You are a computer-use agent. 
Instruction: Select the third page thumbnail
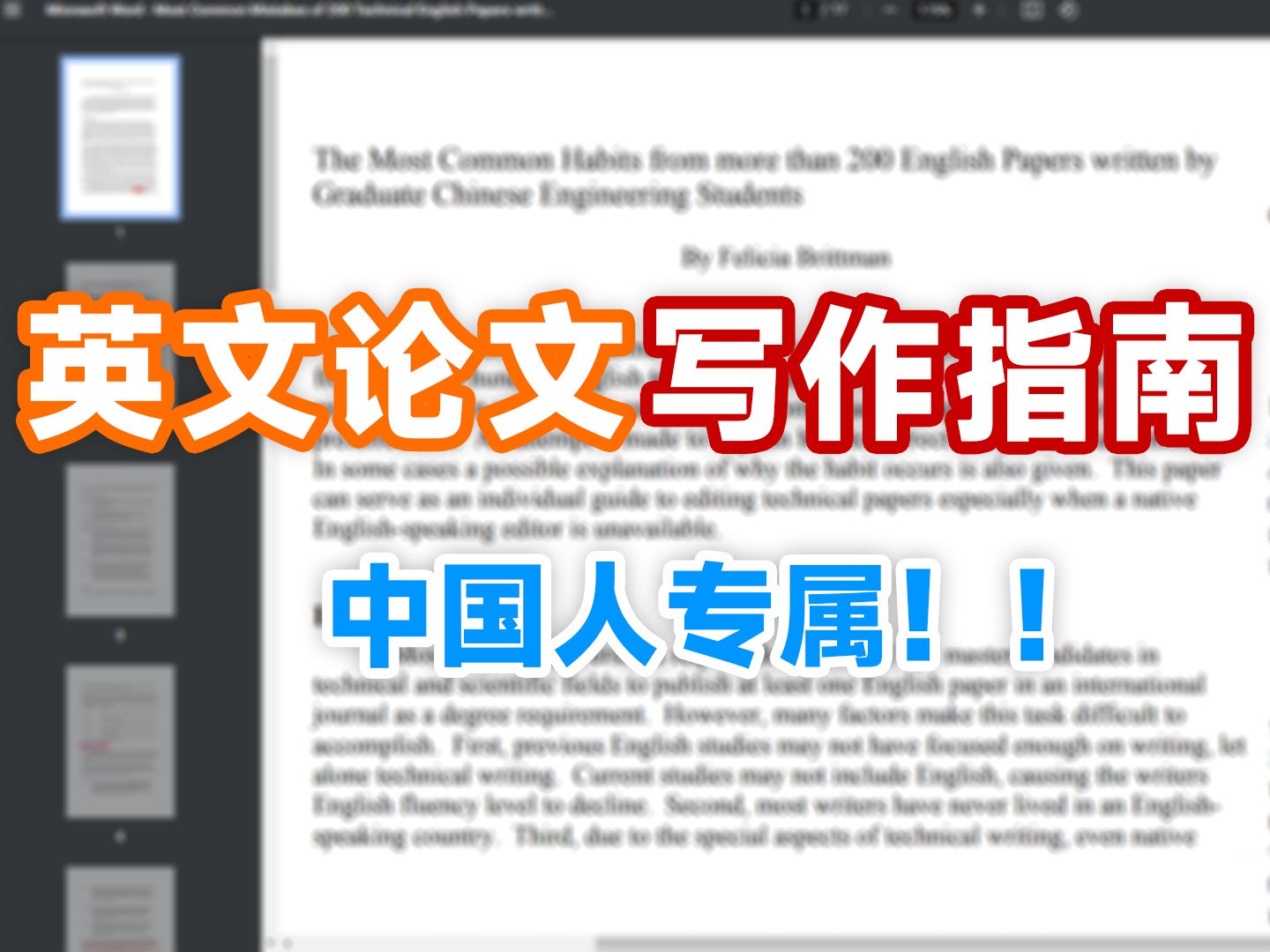120,540
